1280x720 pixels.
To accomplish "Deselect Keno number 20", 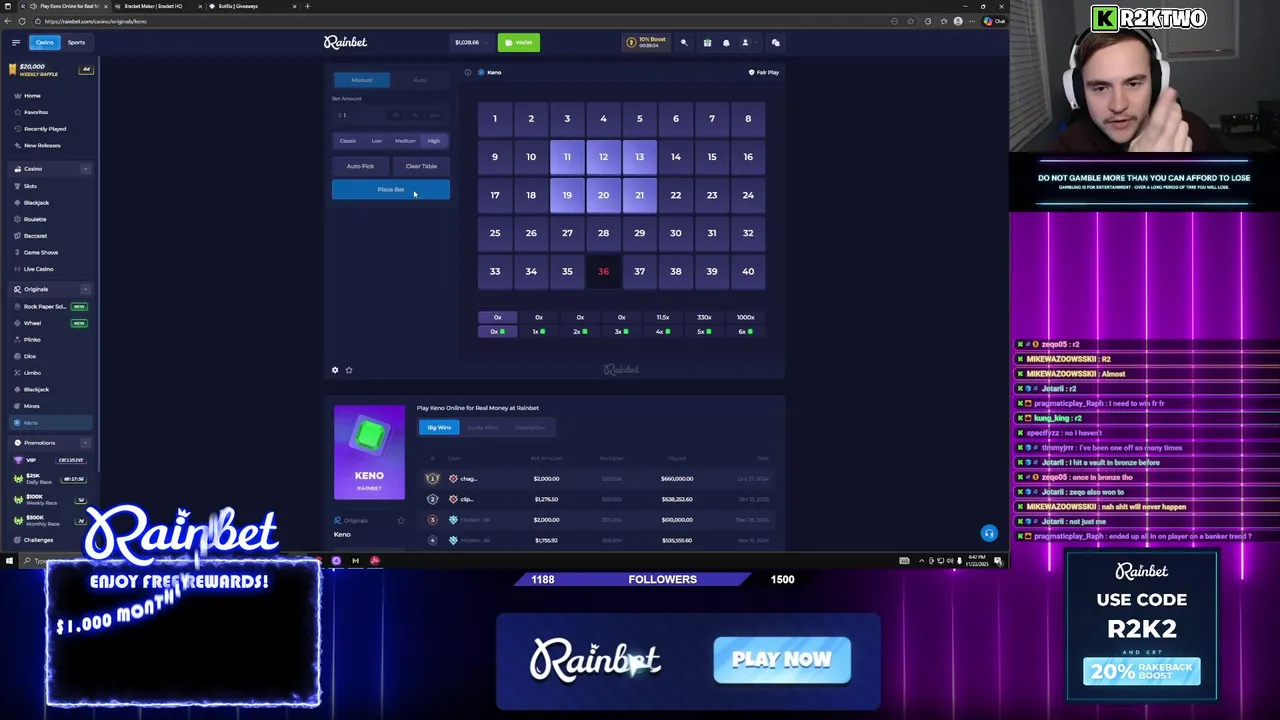I will pos(603,195).
